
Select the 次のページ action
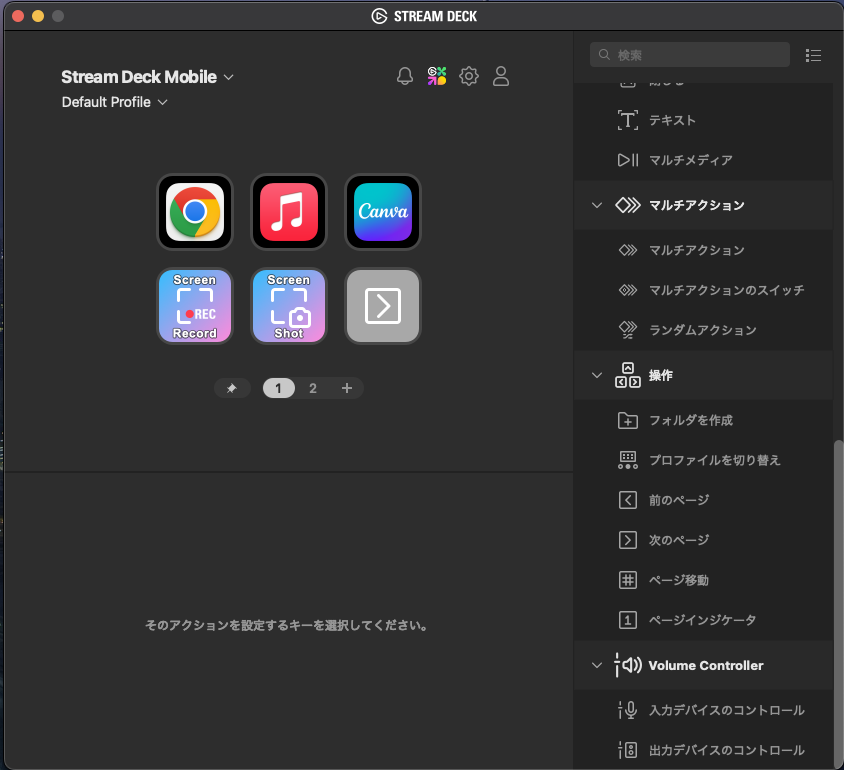tap(703, 540)
